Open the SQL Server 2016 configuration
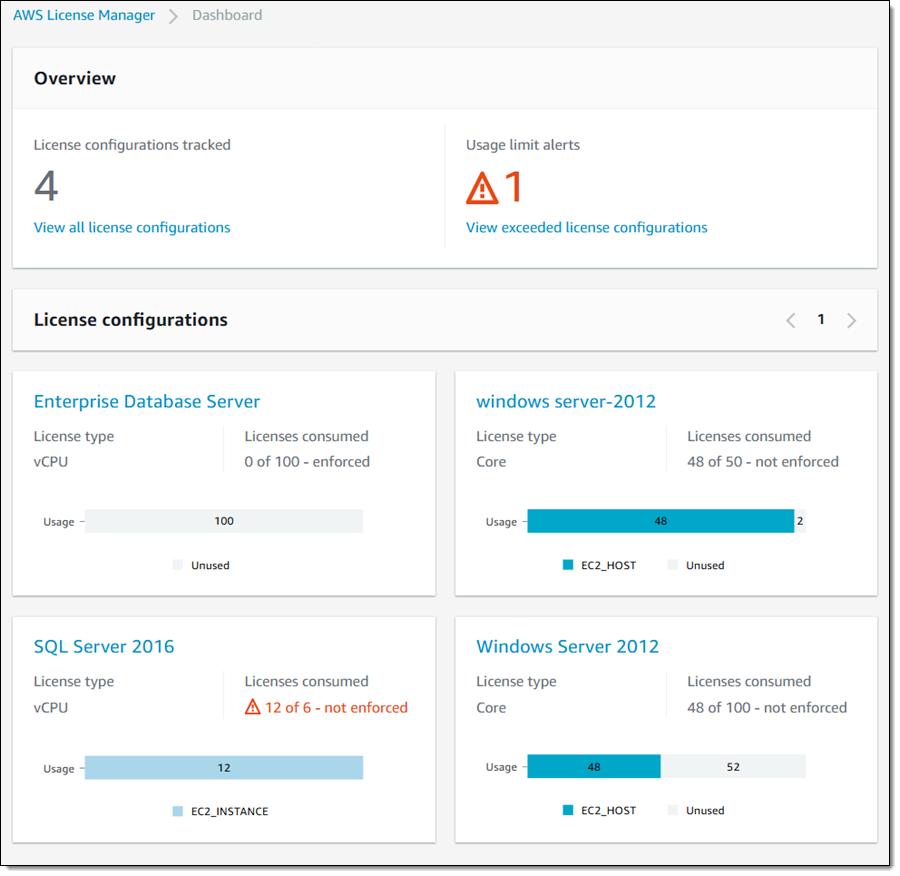This screenshot has height=876, width=900. (x=104, y=646)
